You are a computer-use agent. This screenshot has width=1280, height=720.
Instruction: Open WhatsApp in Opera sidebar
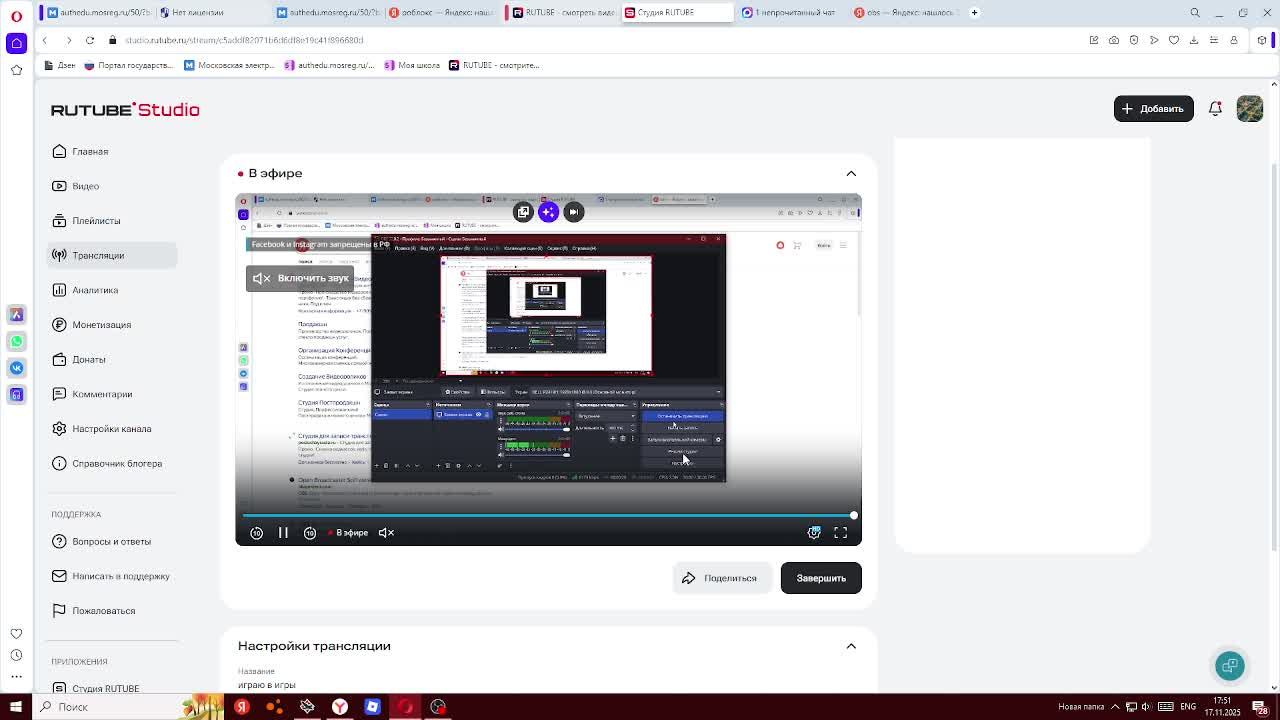point(16,341)
